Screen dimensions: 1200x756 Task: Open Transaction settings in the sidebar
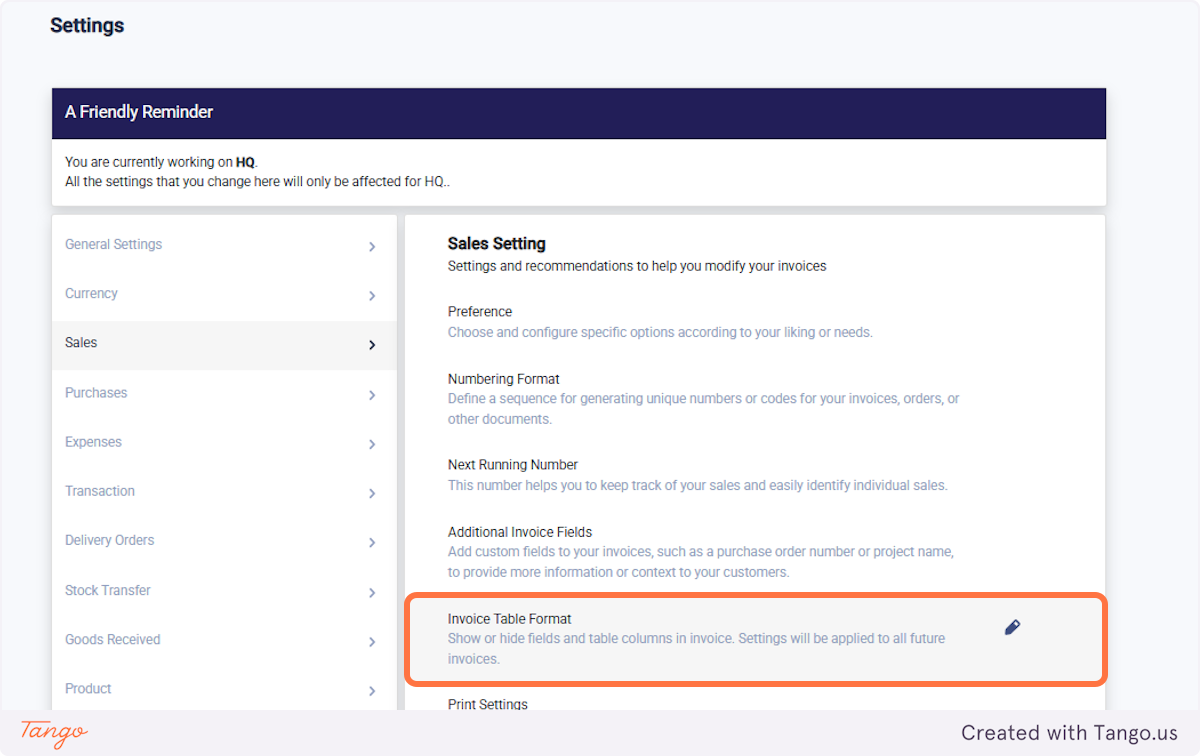tap(224, 491)
